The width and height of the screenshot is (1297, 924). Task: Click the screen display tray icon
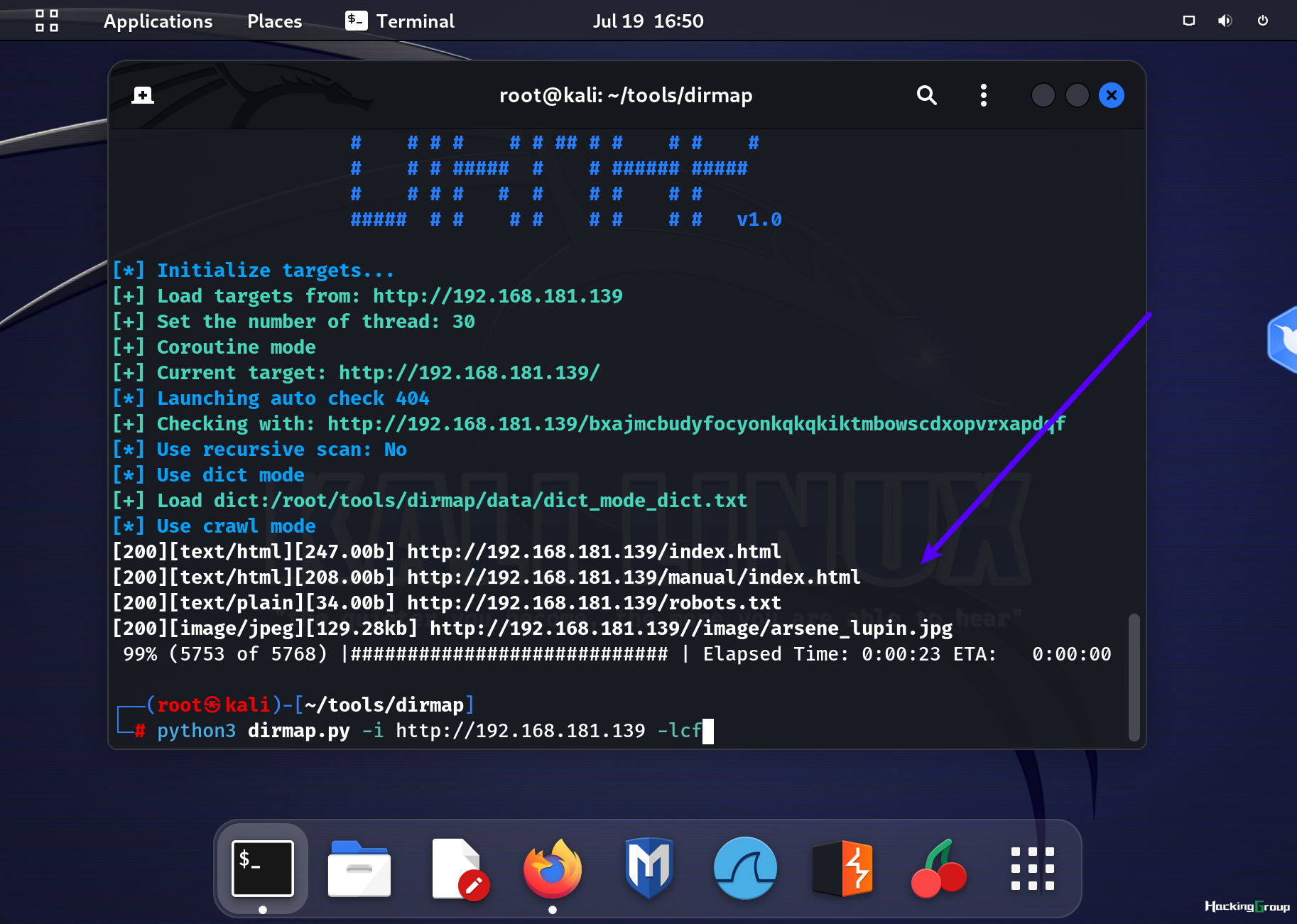[1189, 21]
